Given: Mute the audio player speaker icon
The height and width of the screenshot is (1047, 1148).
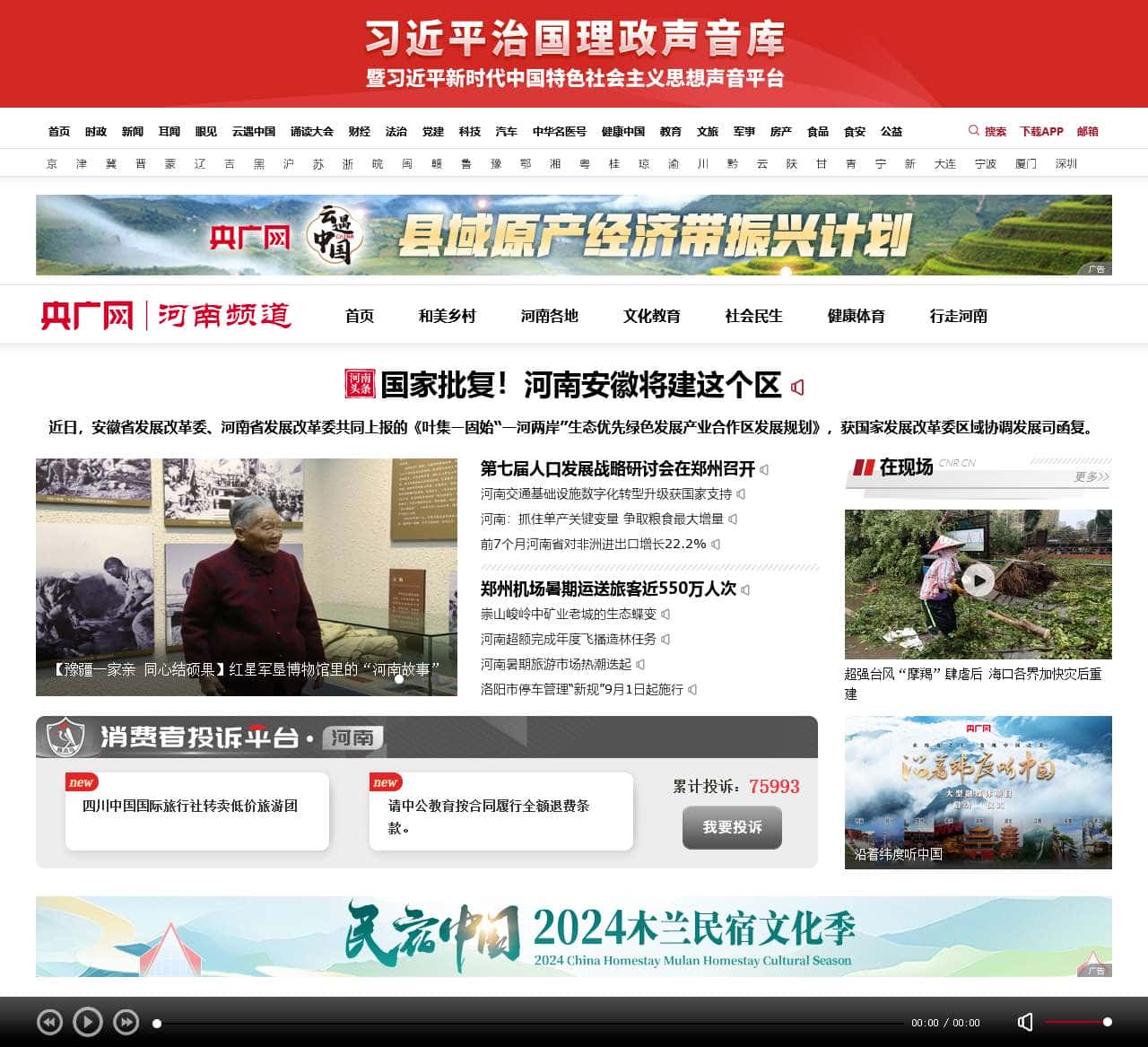Looking at the screenshot, I should click(1026, 1022).
